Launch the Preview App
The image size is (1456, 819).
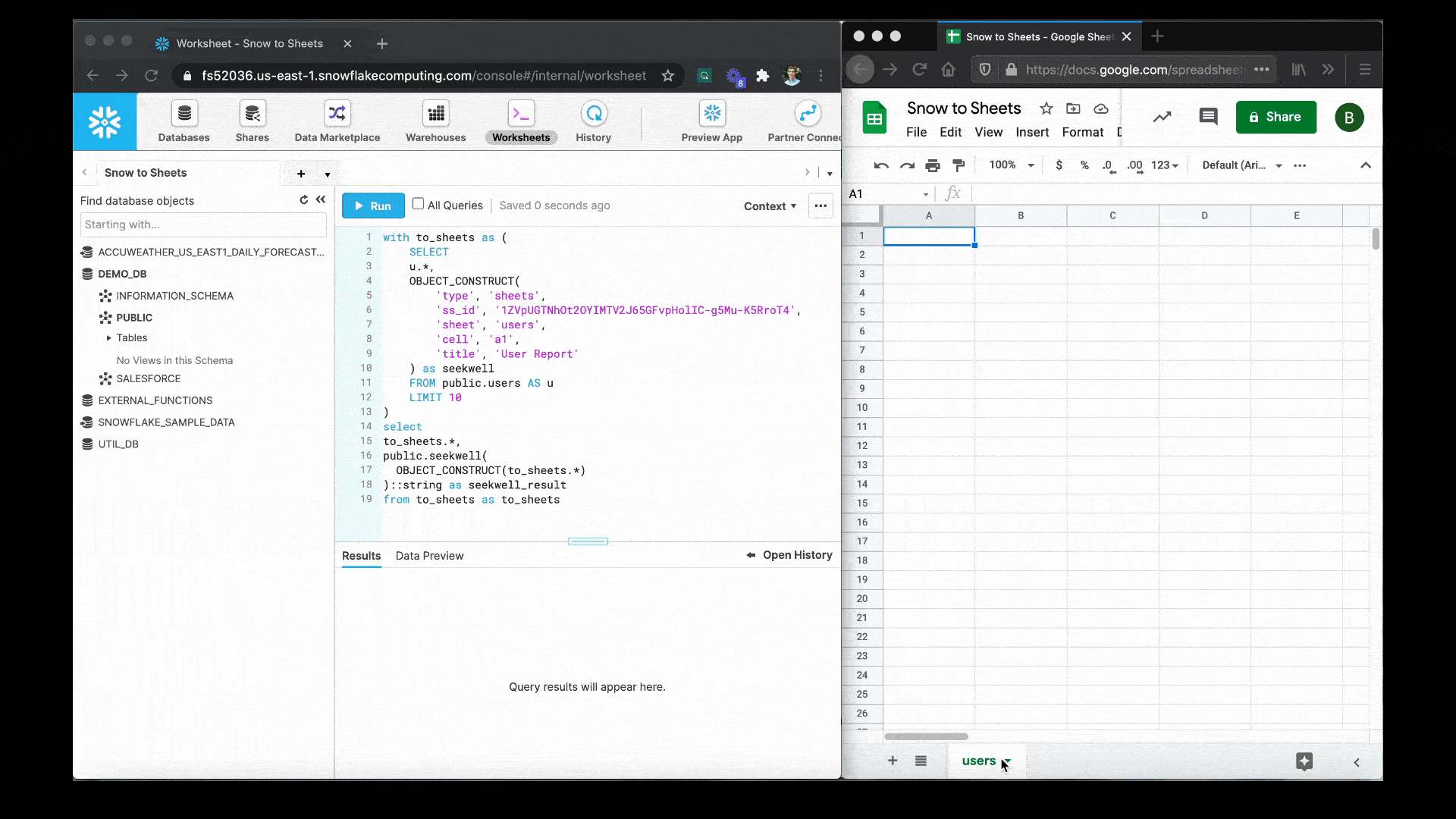click(712, 121)
